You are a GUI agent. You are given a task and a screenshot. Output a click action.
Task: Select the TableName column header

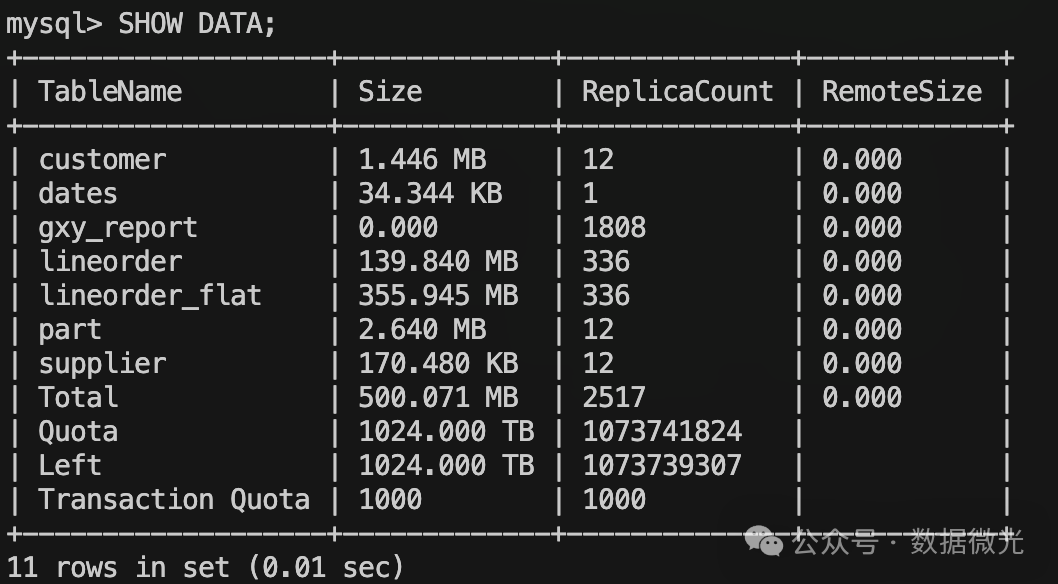(110, 92)
